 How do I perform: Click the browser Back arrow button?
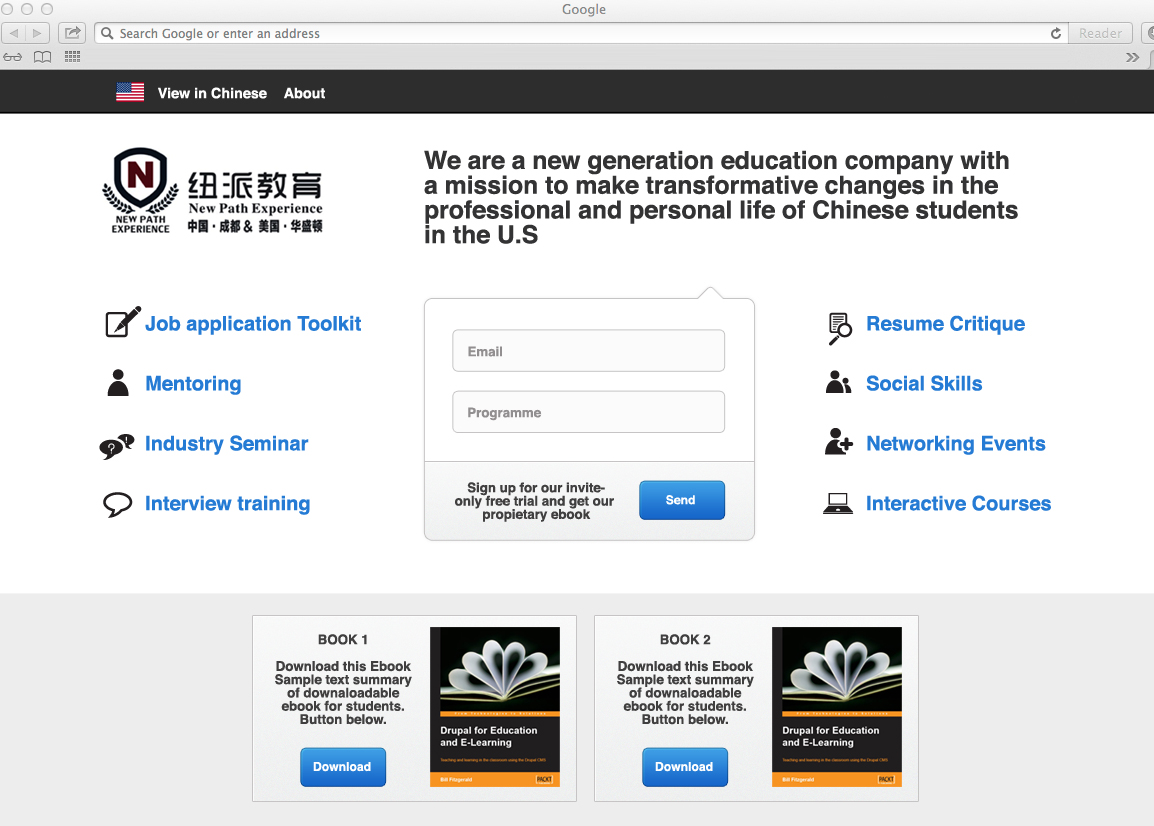pos(14,33)
